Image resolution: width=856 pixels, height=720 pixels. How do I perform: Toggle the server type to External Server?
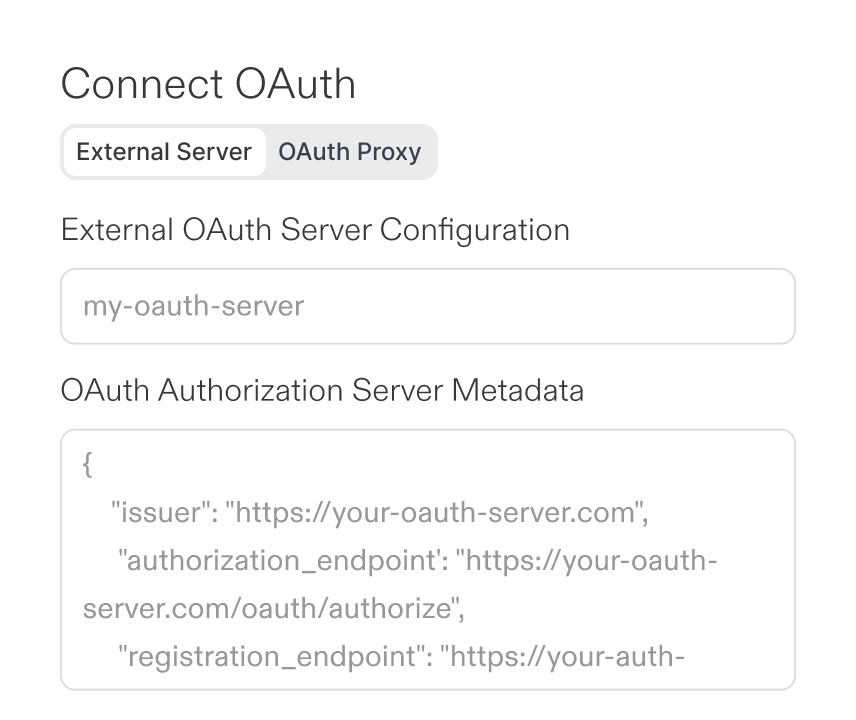163,151
